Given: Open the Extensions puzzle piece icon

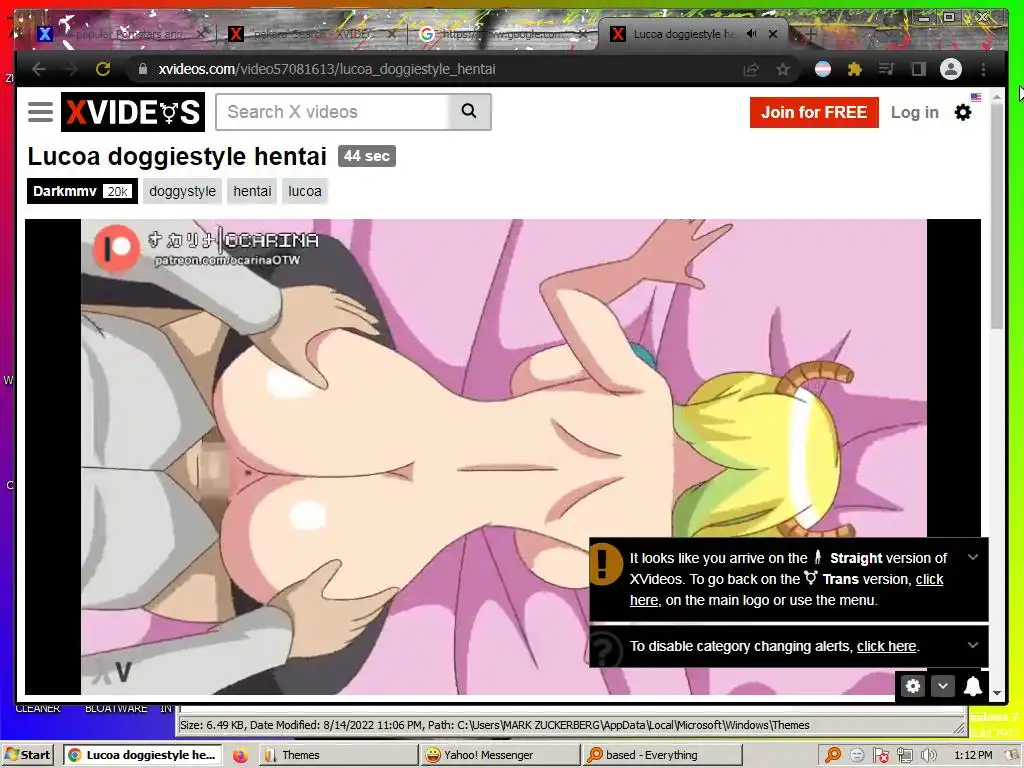Looking at the screenshot, I should point(854,69).
